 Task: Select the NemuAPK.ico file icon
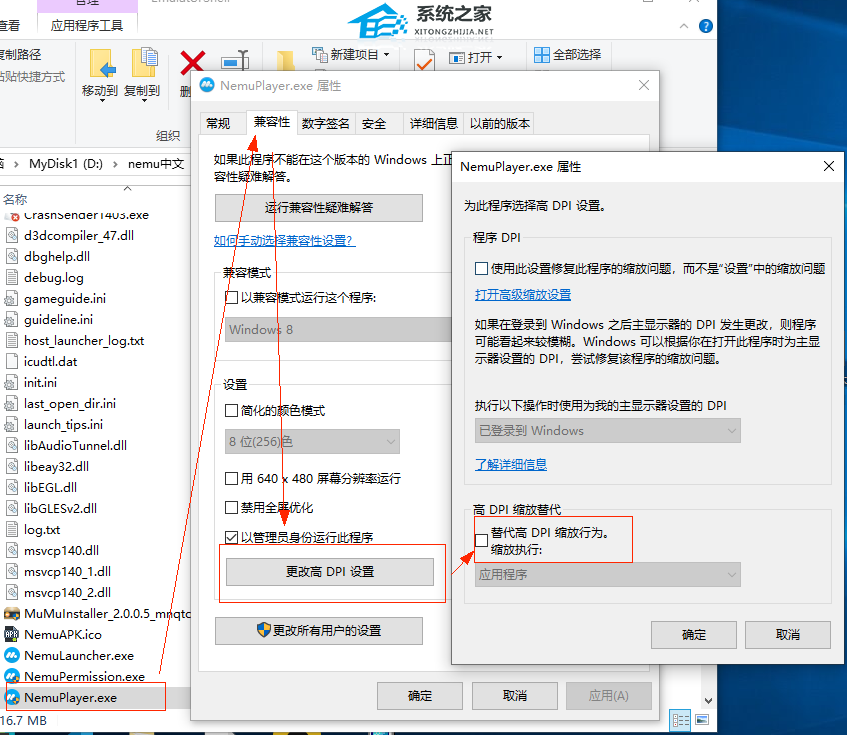[x=11, y=634]
